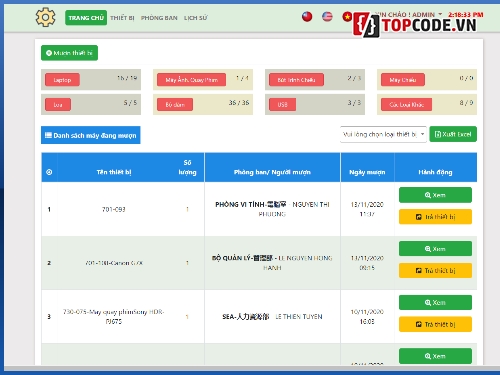View details of row 1 with Xem
The height and width of the screenshot is (375, 500).
(435, 195)
